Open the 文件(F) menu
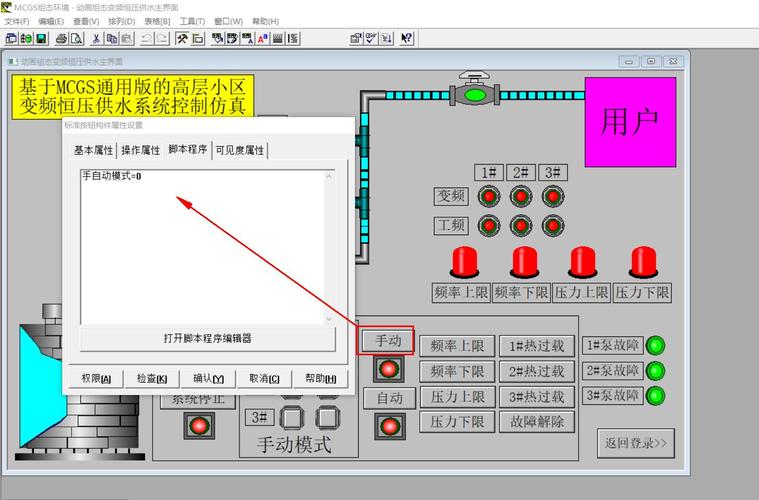759x500 pixels. [x=17, y=21]
